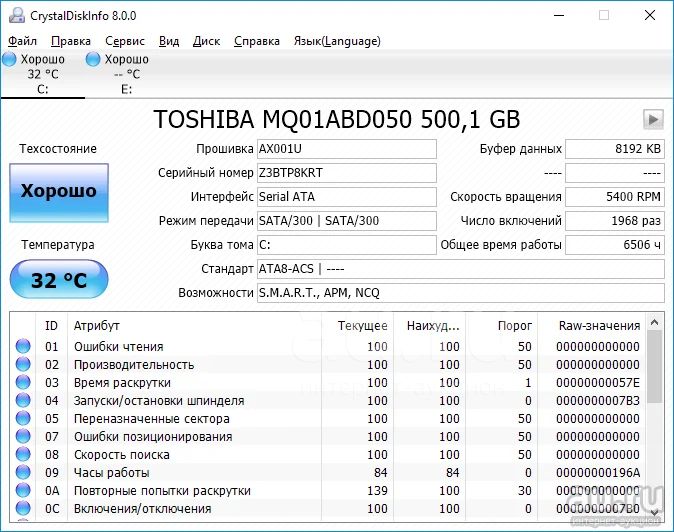
Task: Click the Raw-значения column header
Action: 591,326
